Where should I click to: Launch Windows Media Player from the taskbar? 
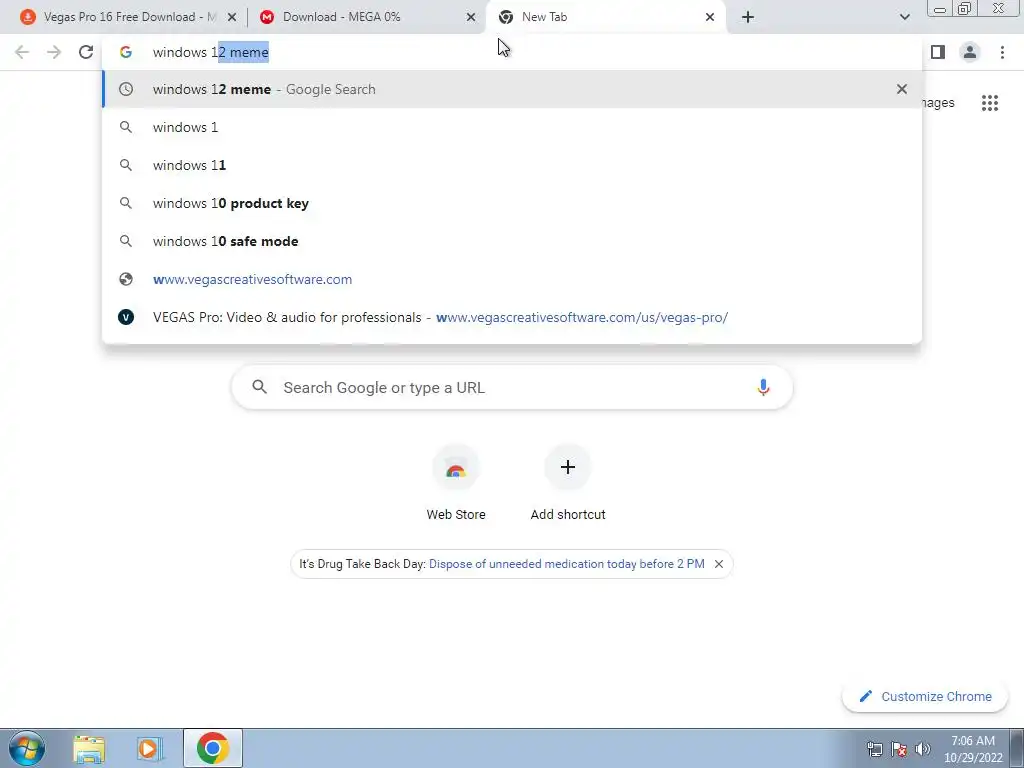coord(150,748)
